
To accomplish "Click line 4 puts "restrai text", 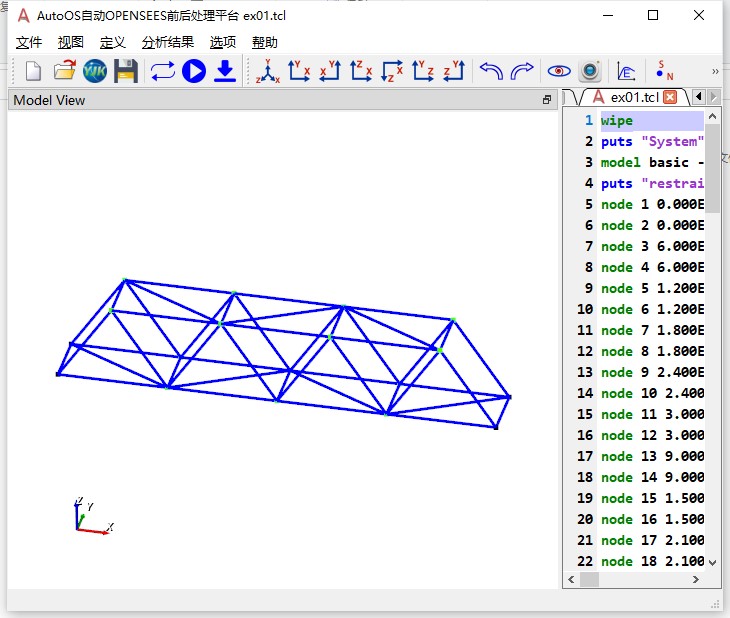I will [652, 183].
